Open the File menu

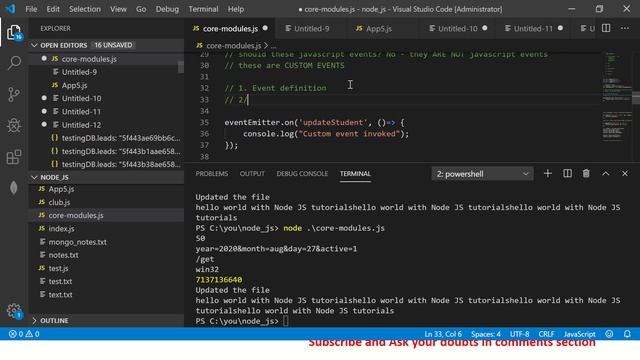point(31,9)
